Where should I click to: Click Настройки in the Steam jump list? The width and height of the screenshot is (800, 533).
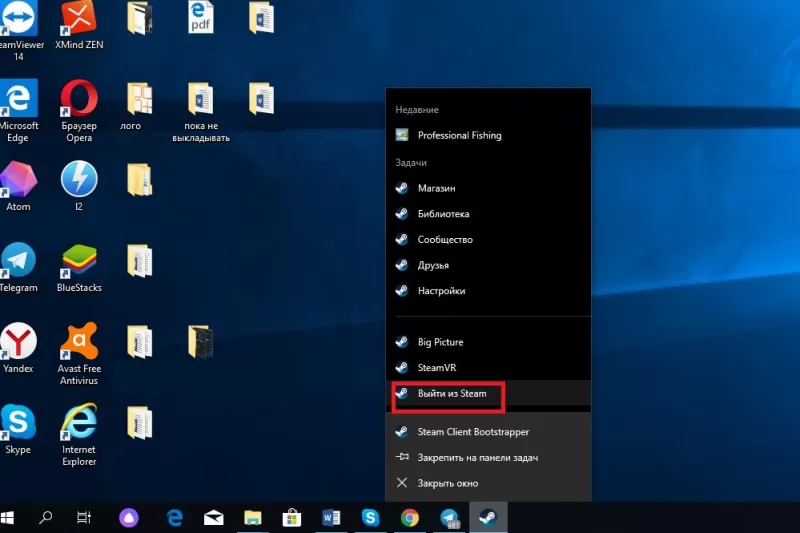click(441, 291)
